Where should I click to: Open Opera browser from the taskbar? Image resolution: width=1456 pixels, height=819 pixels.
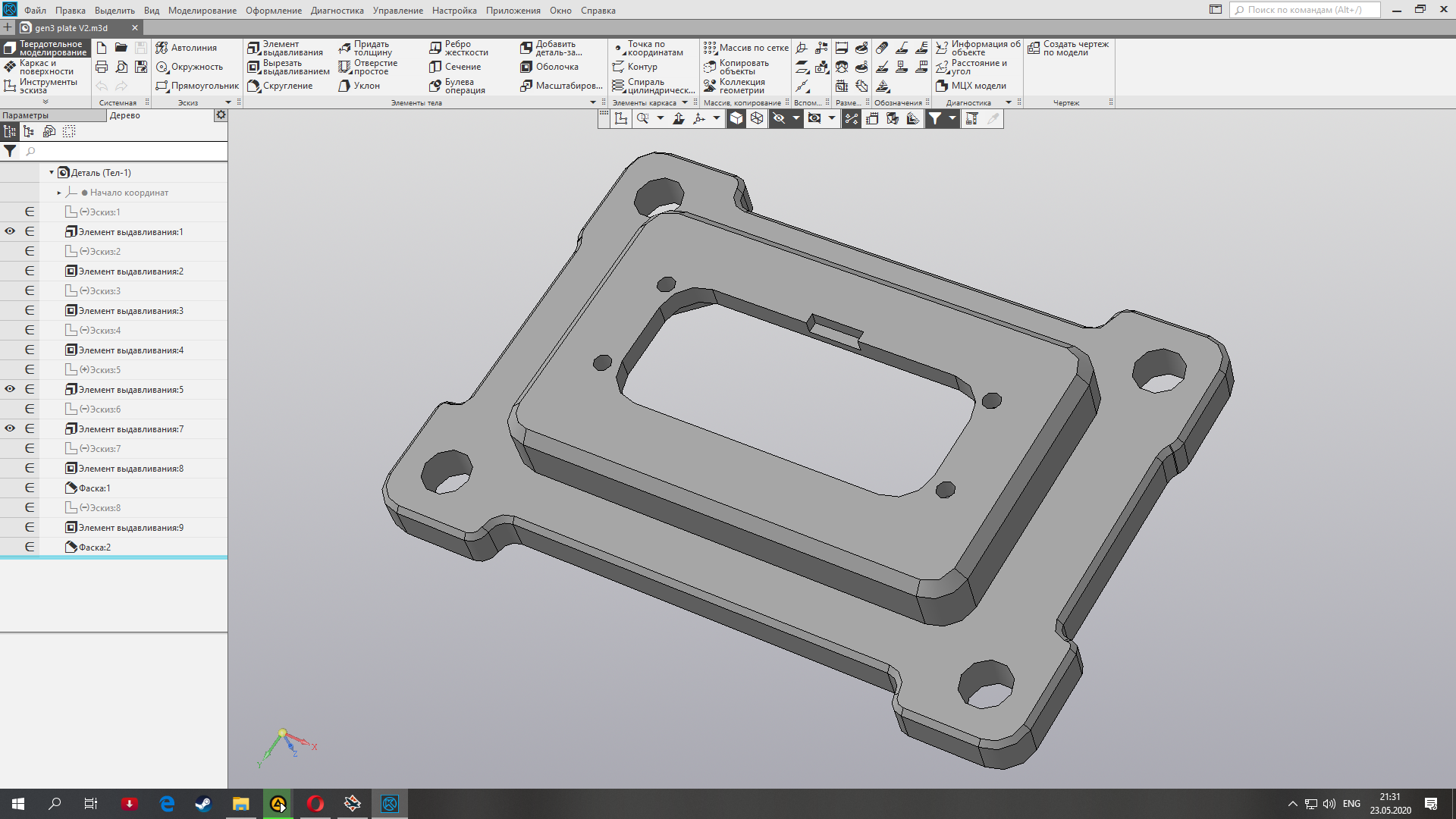coord(315,804)
